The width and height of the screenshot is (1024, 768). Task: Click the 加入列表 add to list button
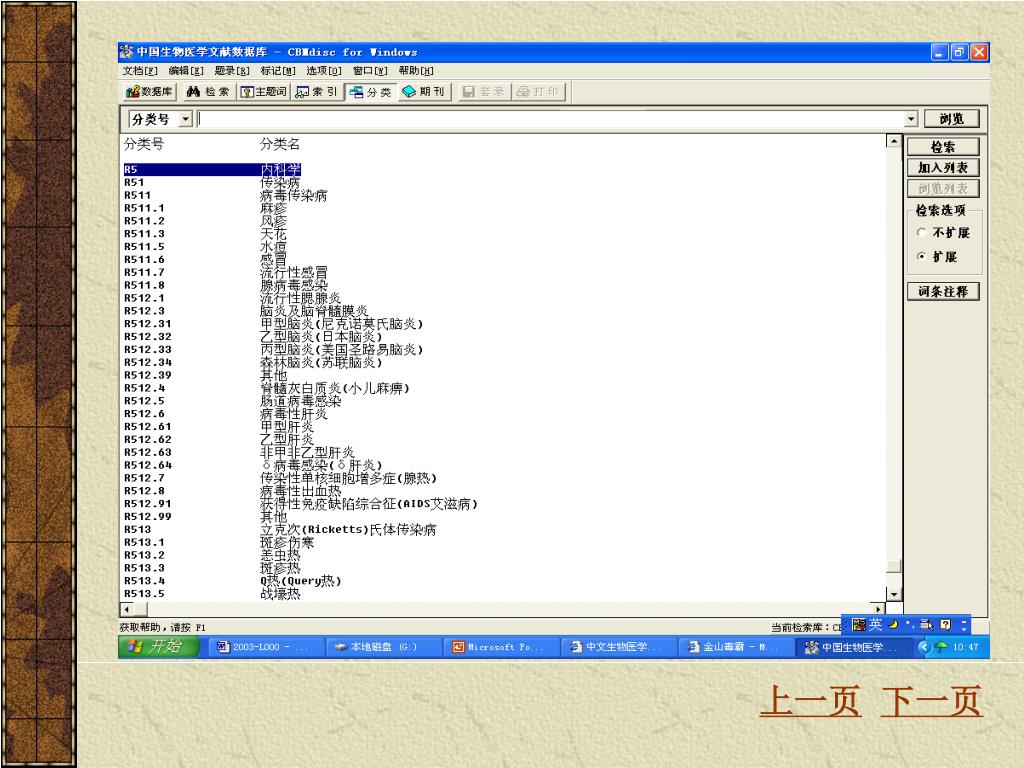tap(943, 168)
